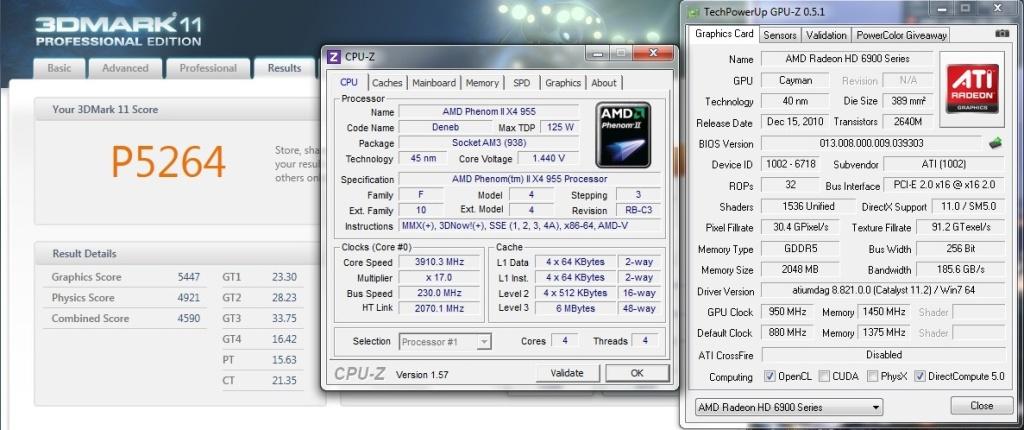Viewport: 1024px width, 430px height.
Task: Click the Texture Fillrate 91.2 GTexel/s field
Action: (x=960, y=227)
